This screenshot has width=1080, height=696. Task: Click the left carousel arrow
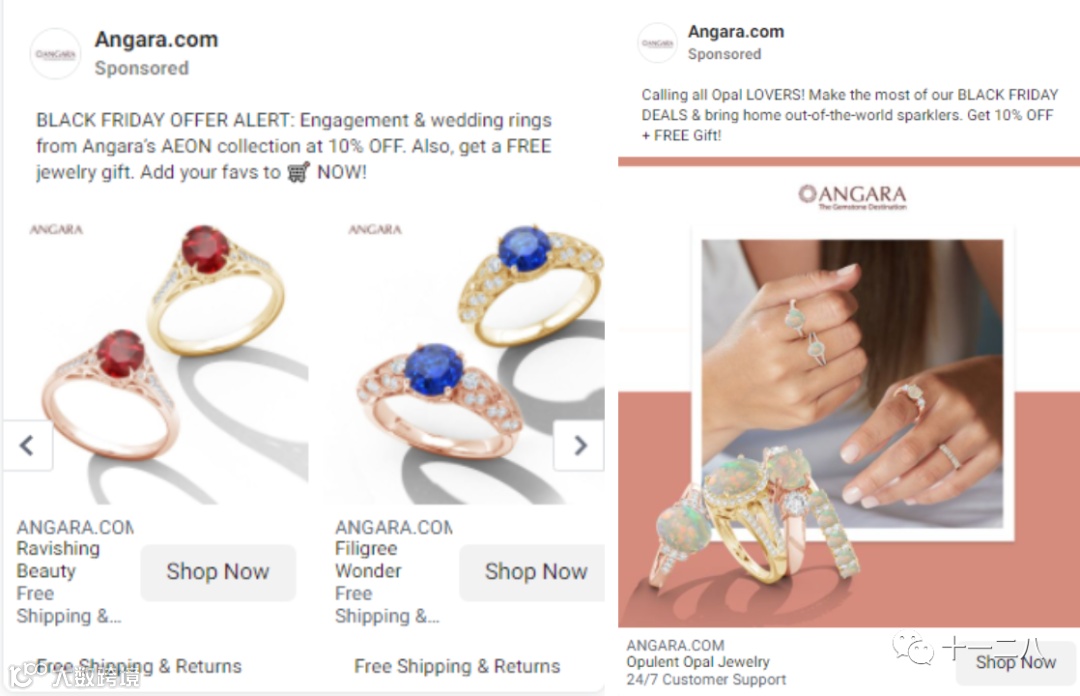(x=28, y=445)
